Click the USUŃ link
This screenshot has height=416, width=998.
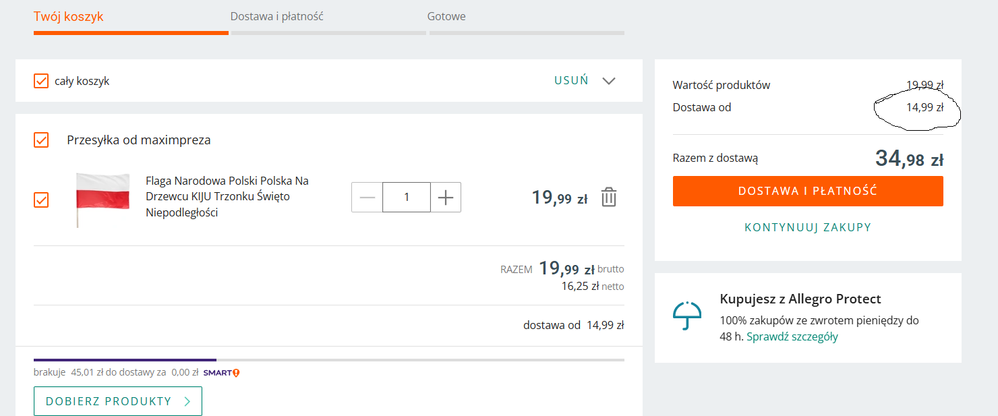point(571,81)
